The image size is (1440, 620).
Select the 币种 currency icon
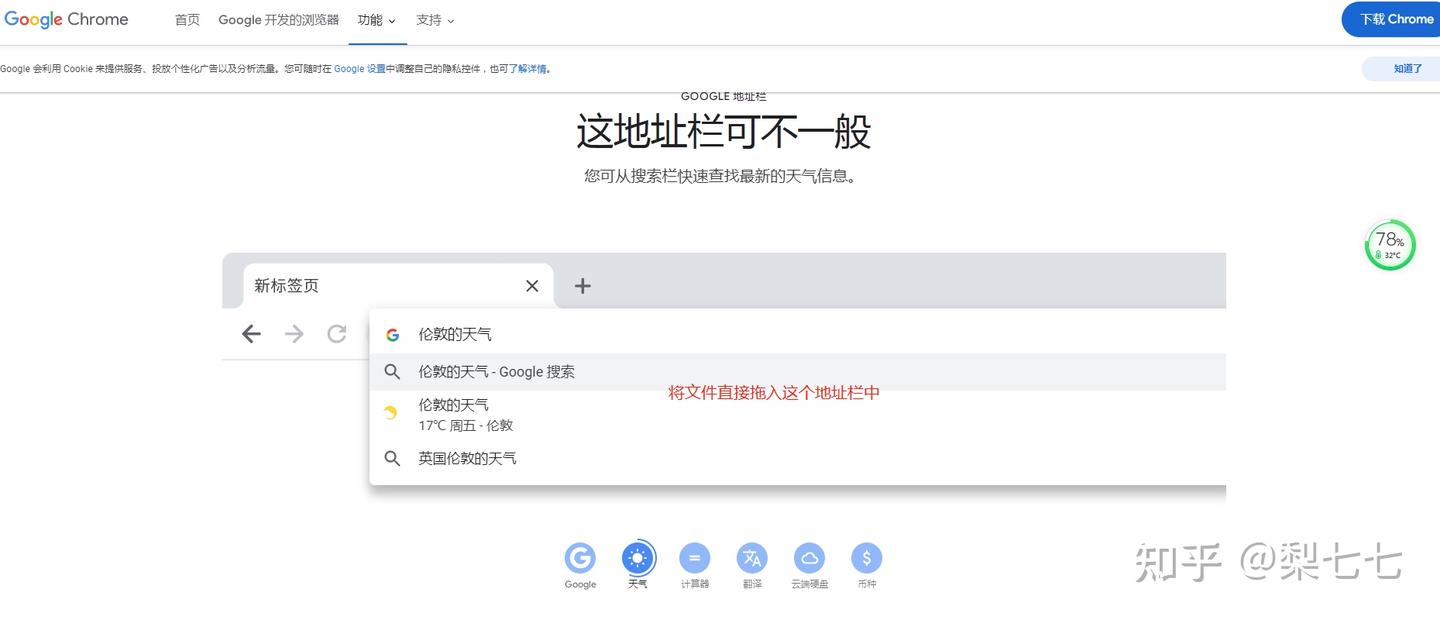[x=866, y=558]
